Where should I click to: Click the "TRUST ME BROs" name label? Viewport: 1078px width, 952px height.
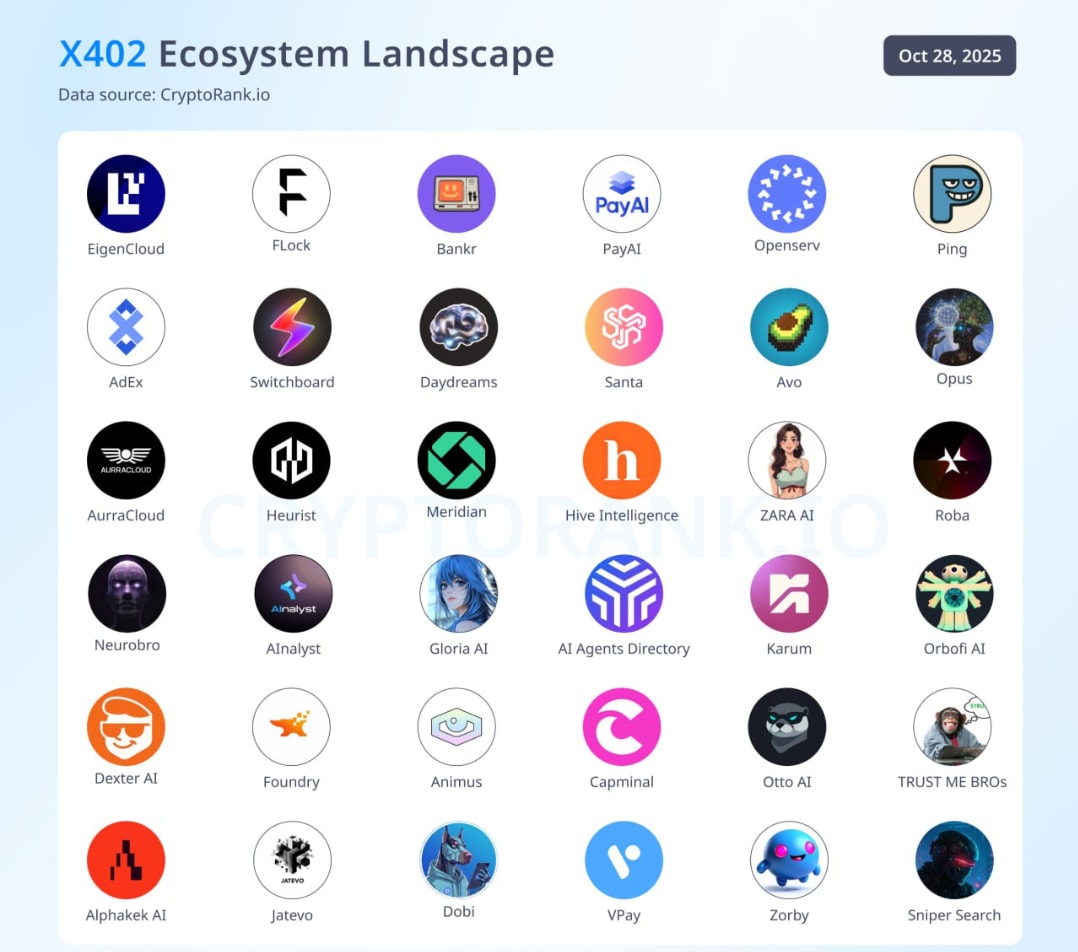952,782
